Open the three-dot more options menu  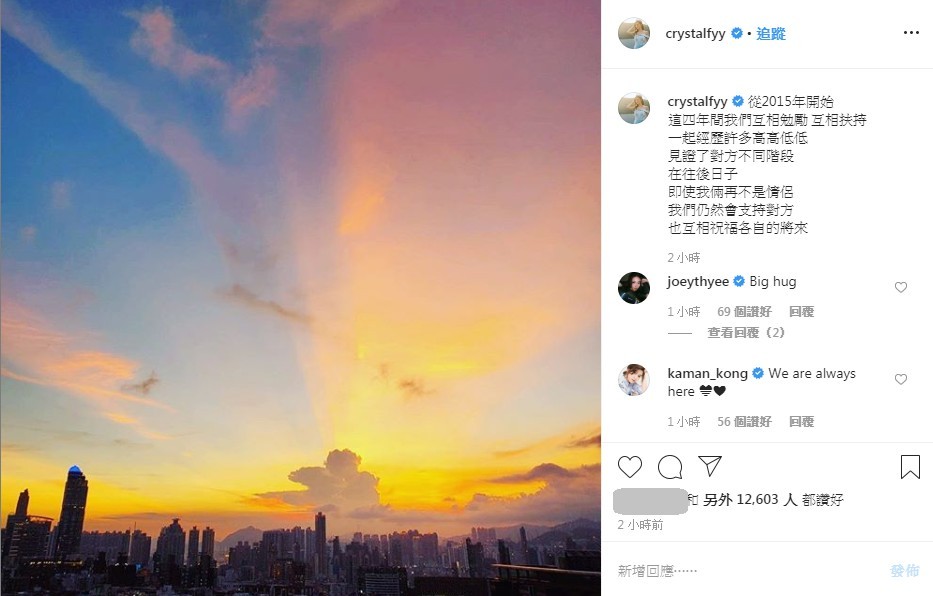coord(911,33)
